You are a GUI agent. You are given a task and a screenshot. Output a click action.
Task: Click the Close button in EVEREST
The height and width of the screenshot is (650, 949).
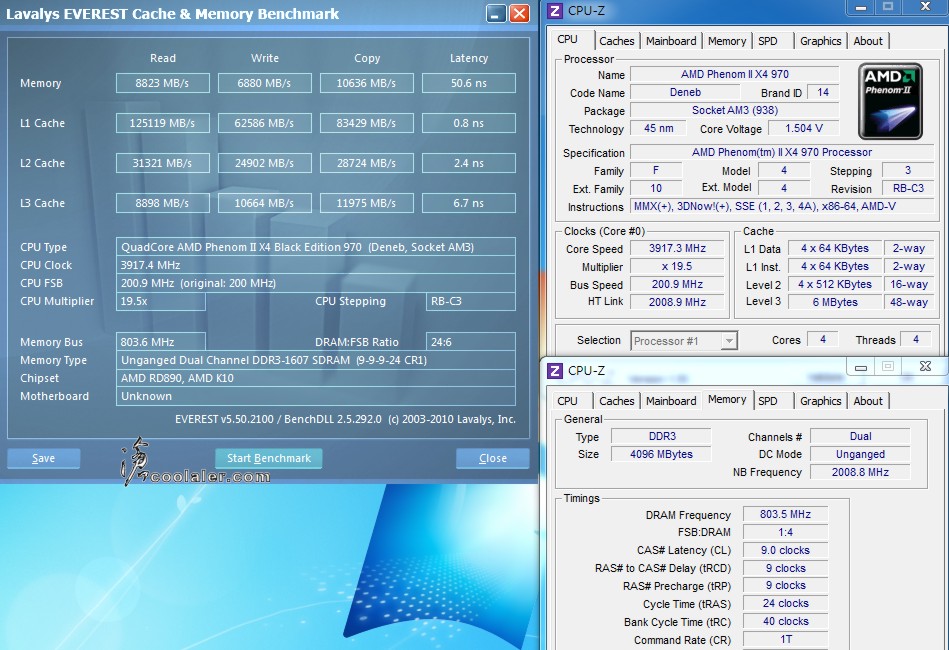tap(493, 459)
